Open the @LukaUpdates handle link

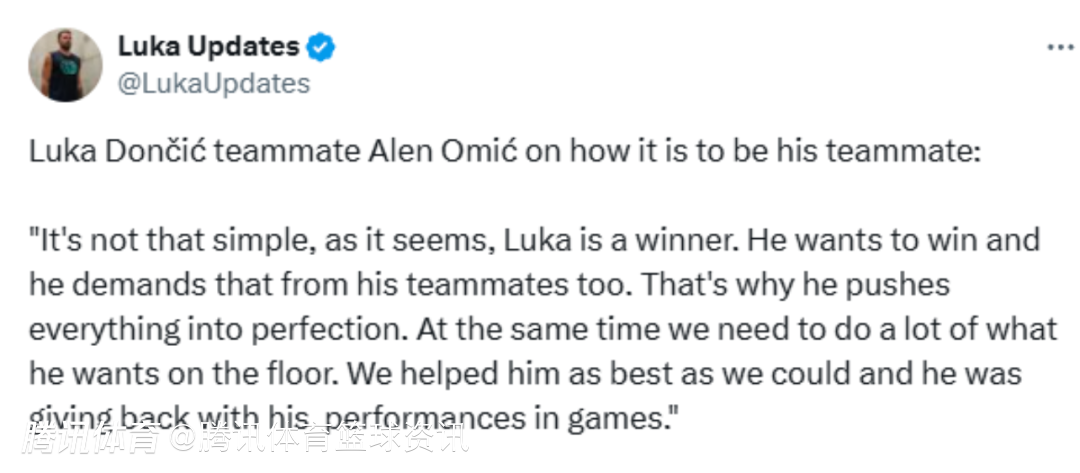(x=214, y=84)
